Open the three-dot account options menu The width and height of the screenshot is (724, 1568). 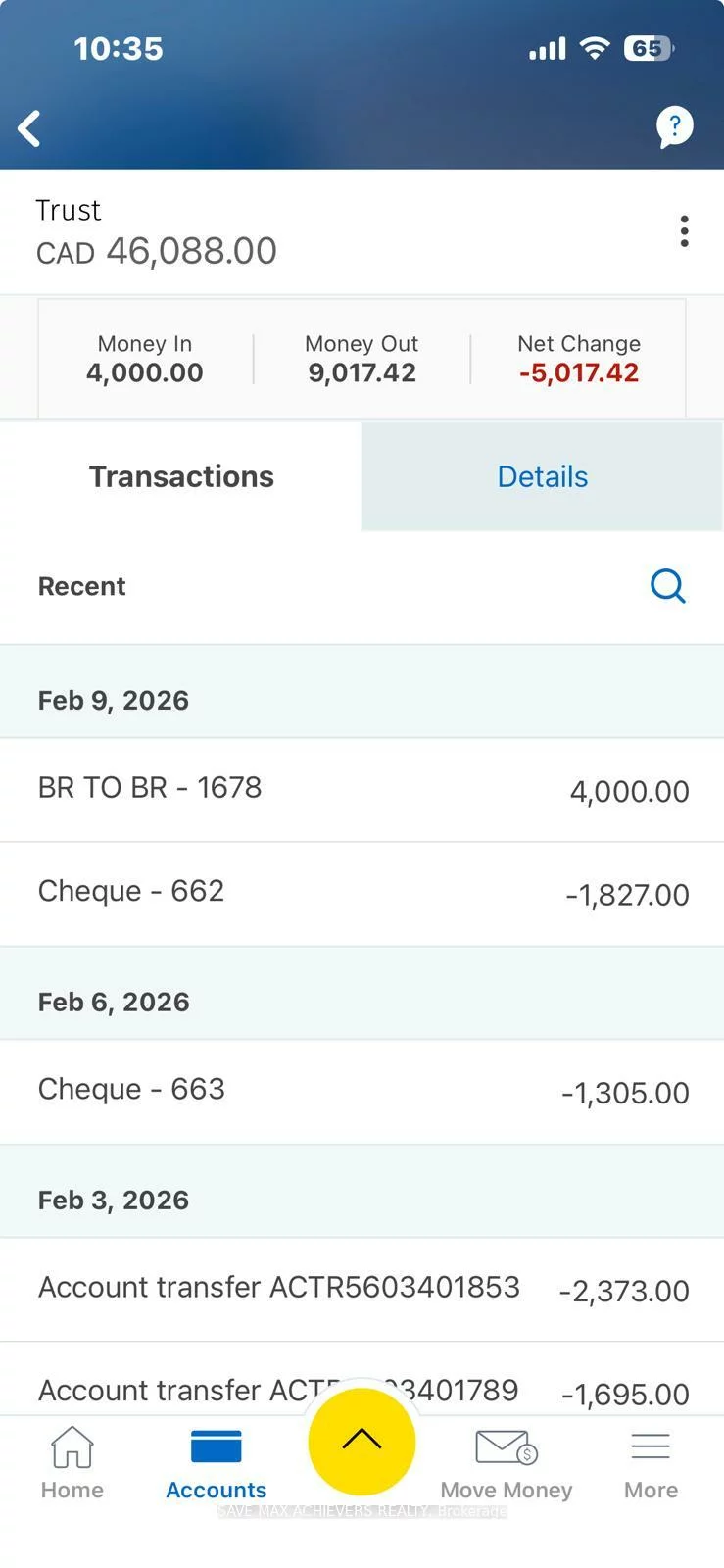click(x=684, y=231)
